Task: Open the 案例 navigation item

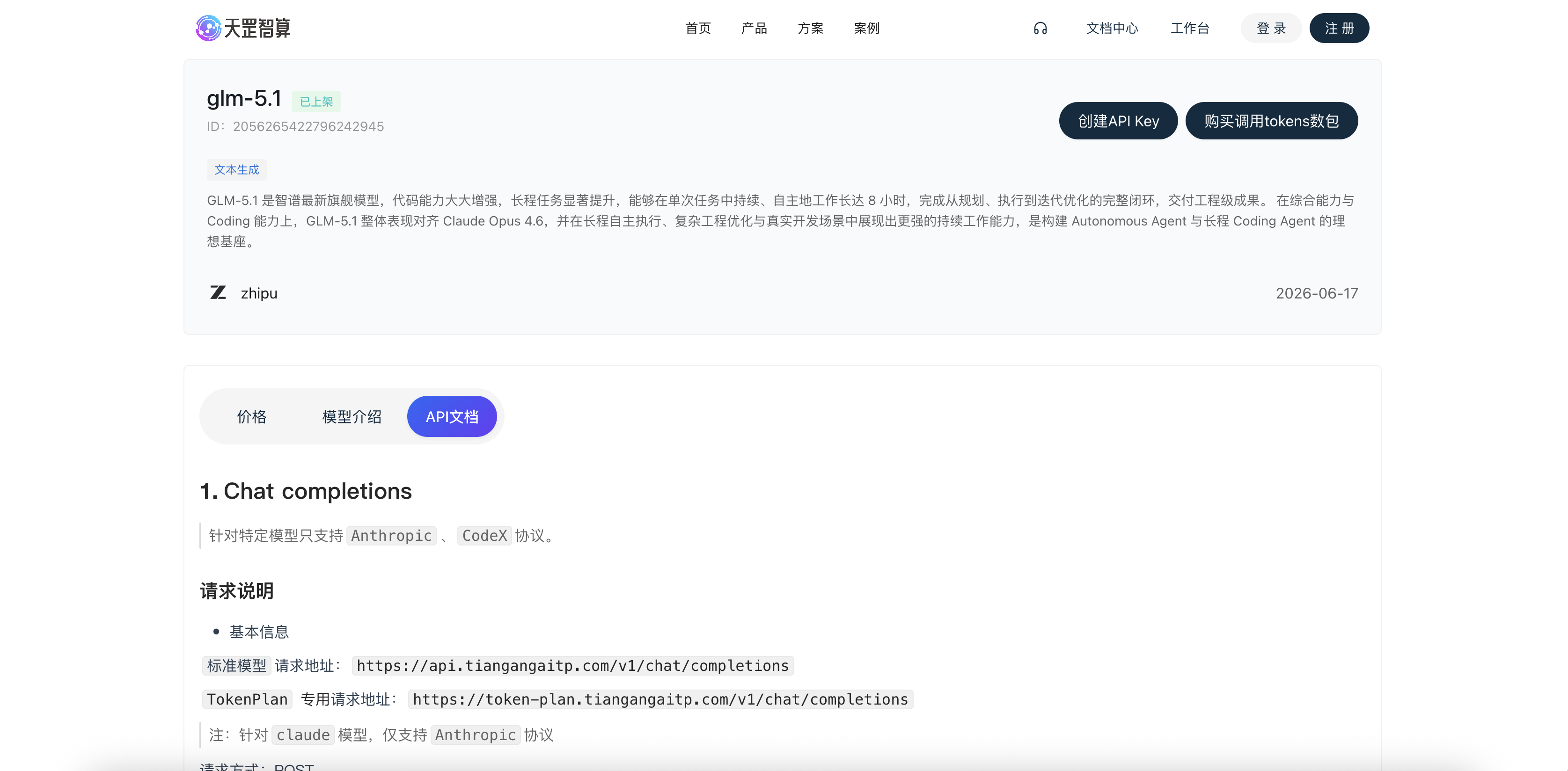Action: 866,29
